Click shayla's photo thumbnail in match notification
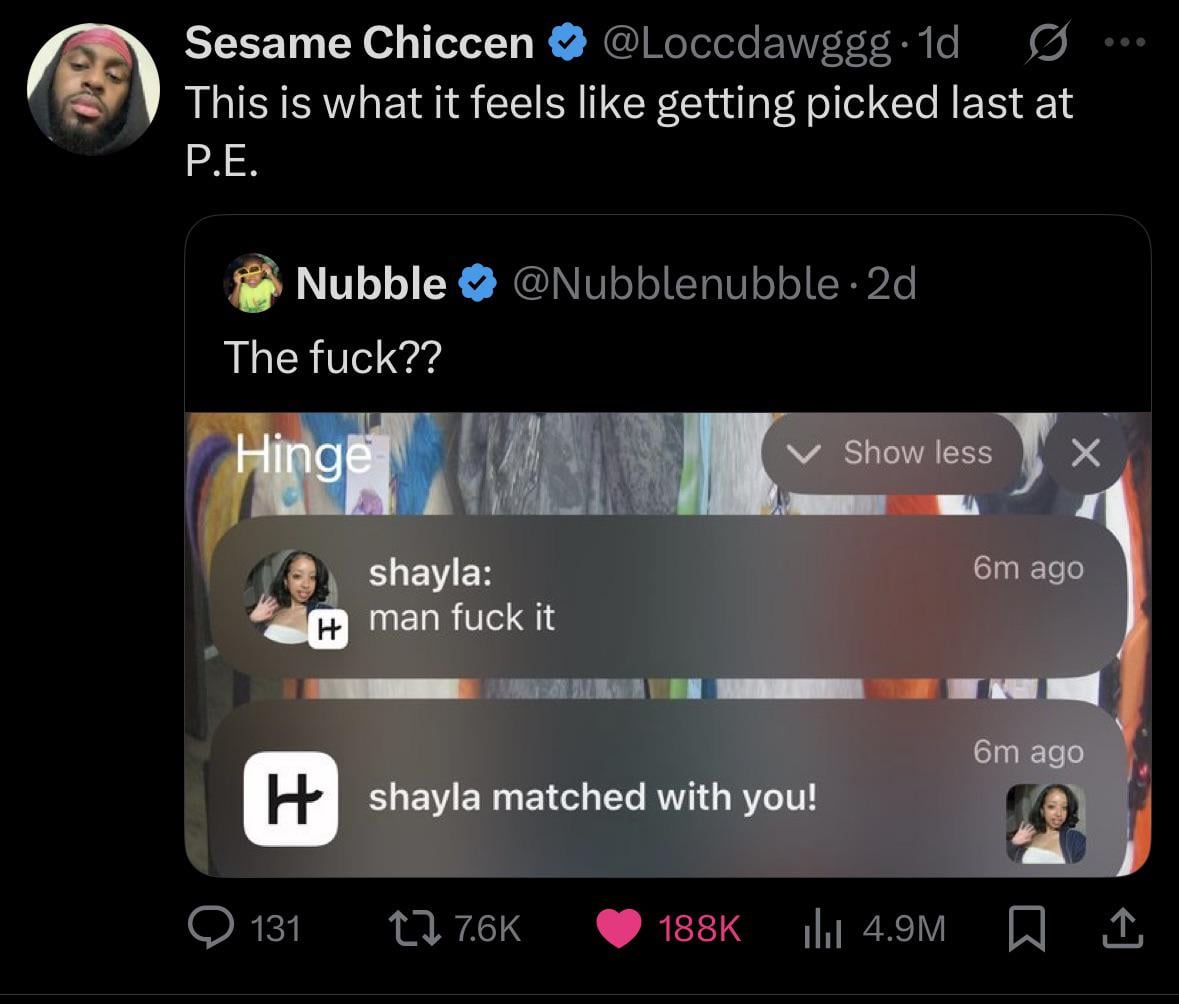Viewport: 1179px width, 1004px height. click(1045, 823)
